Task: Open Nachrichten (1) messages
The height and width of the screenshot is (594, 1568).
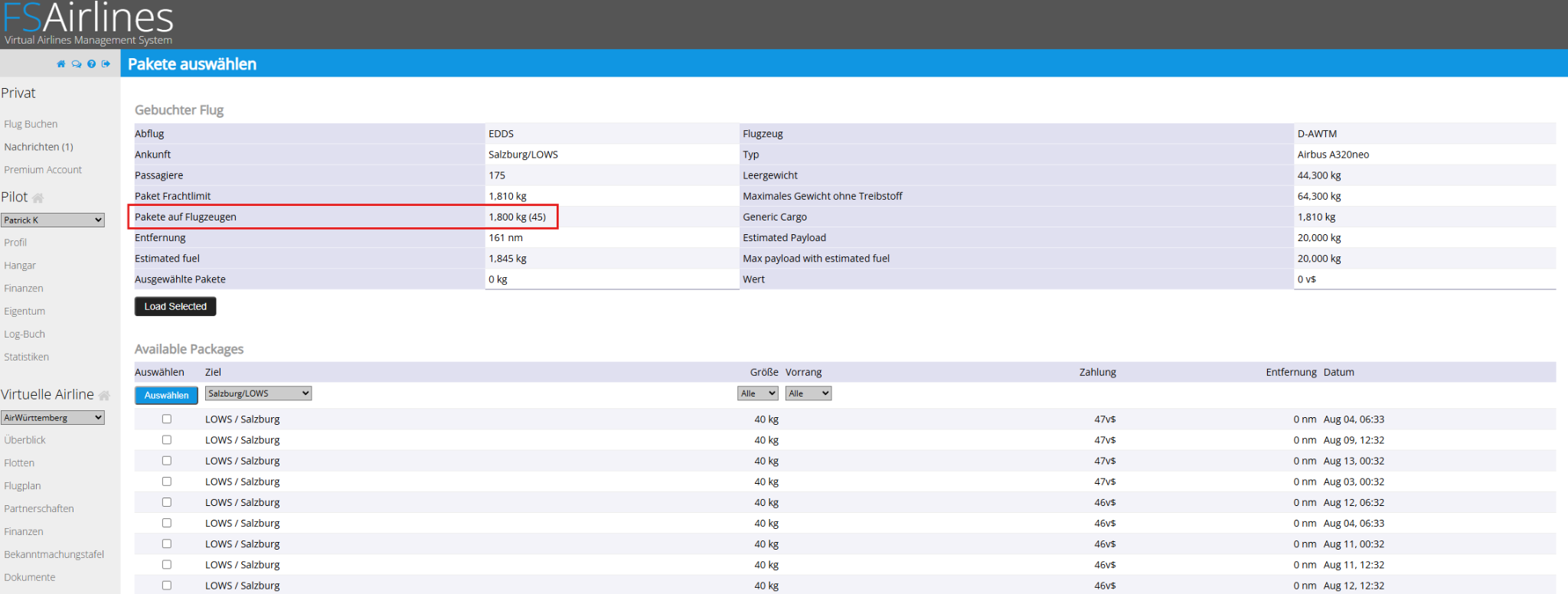Action: point(38,147)
